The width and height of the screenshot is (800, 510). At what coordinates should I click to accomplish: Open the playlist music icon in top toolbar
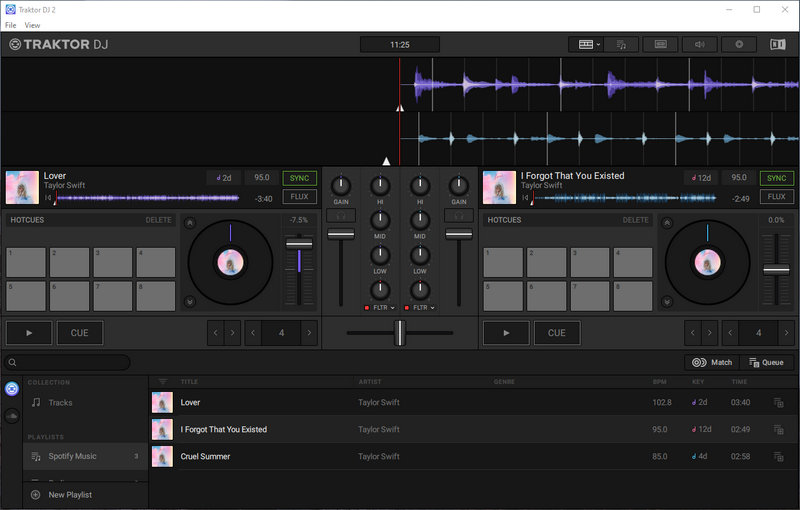pyautogui.click(x=621, y=44)
